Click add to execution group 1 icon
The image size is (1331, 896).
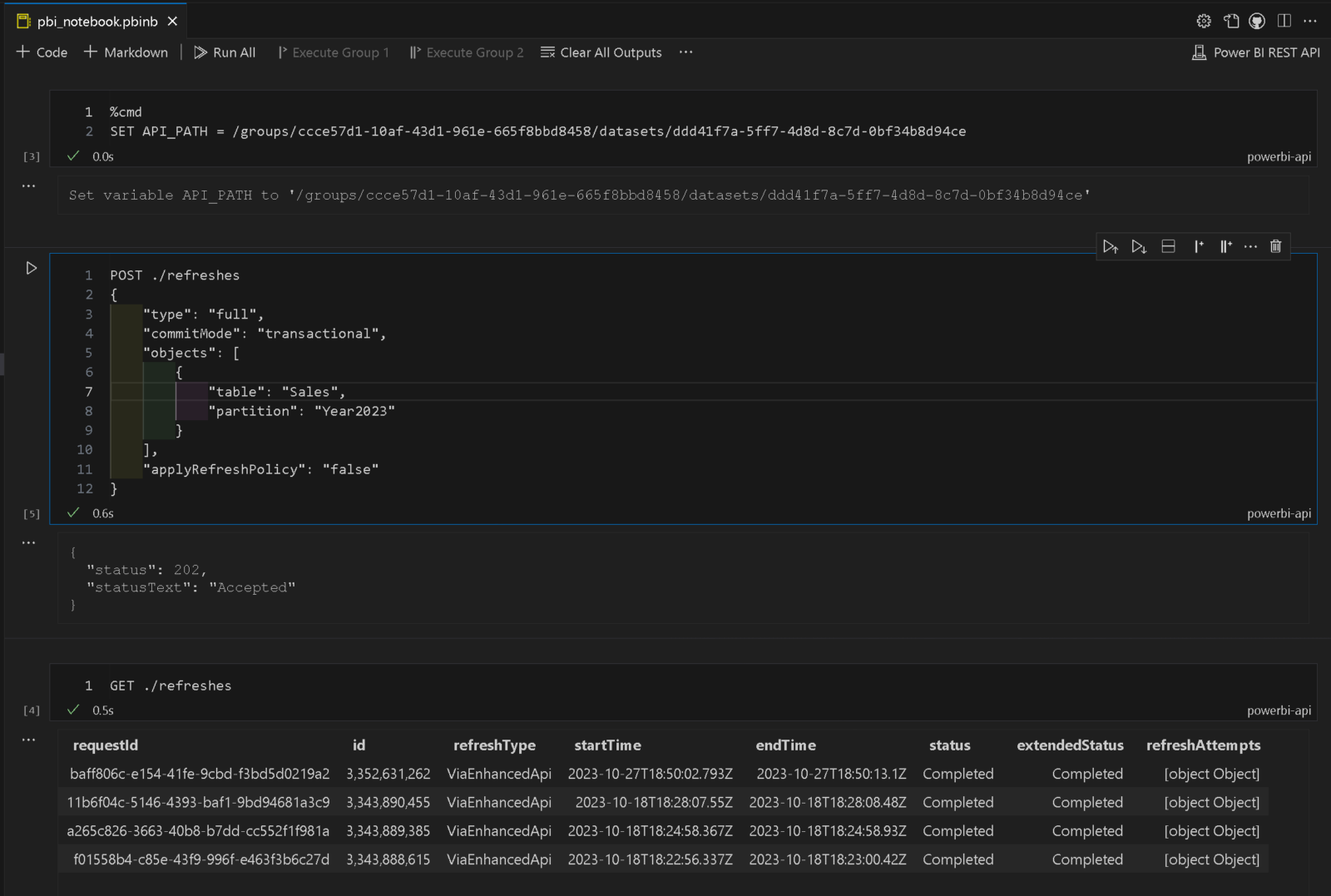coord(1198,246)
